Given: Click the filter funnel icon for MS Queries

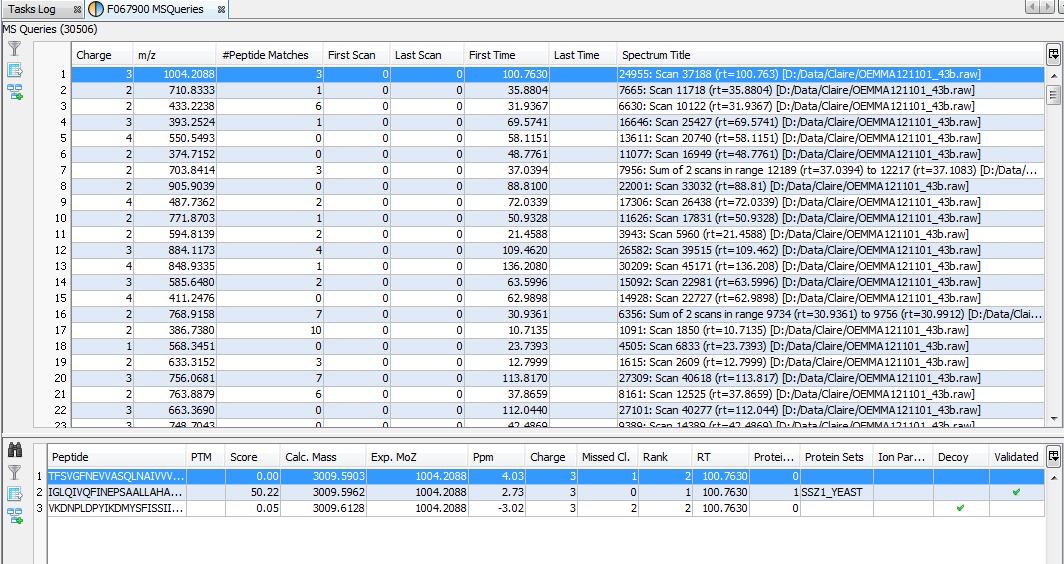Looking at the screenshot, I should [x=15, y=48].
